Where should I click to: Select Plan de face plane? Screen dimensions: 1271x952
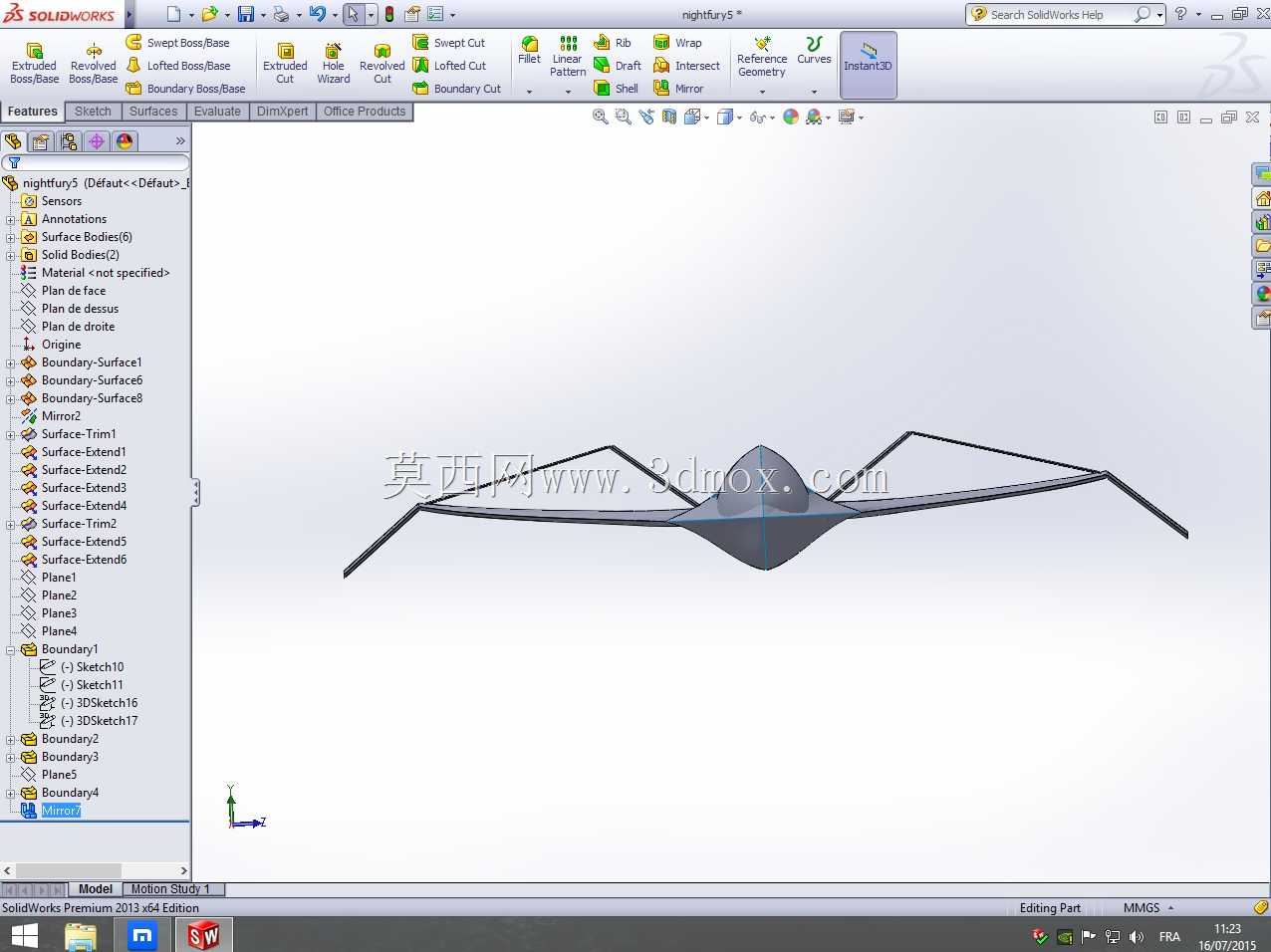[x=73, y=291]
